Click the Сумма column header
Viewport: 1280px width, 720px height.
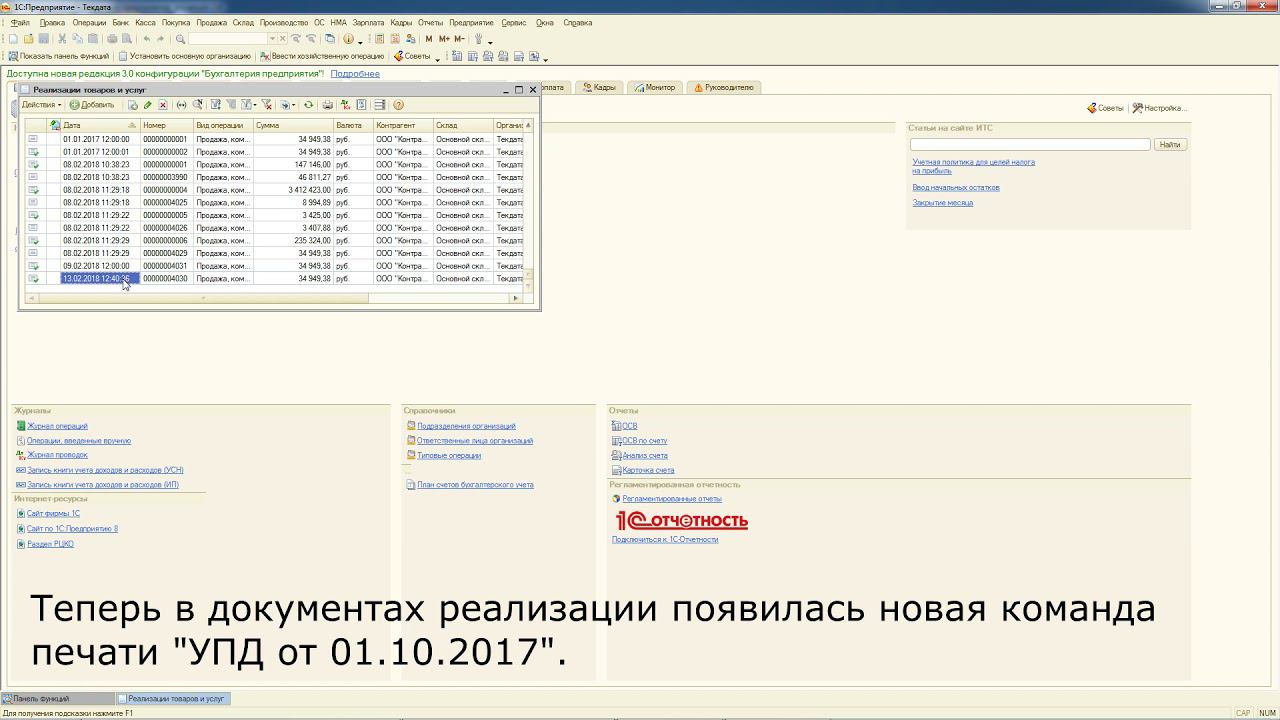tap(294, 125)
